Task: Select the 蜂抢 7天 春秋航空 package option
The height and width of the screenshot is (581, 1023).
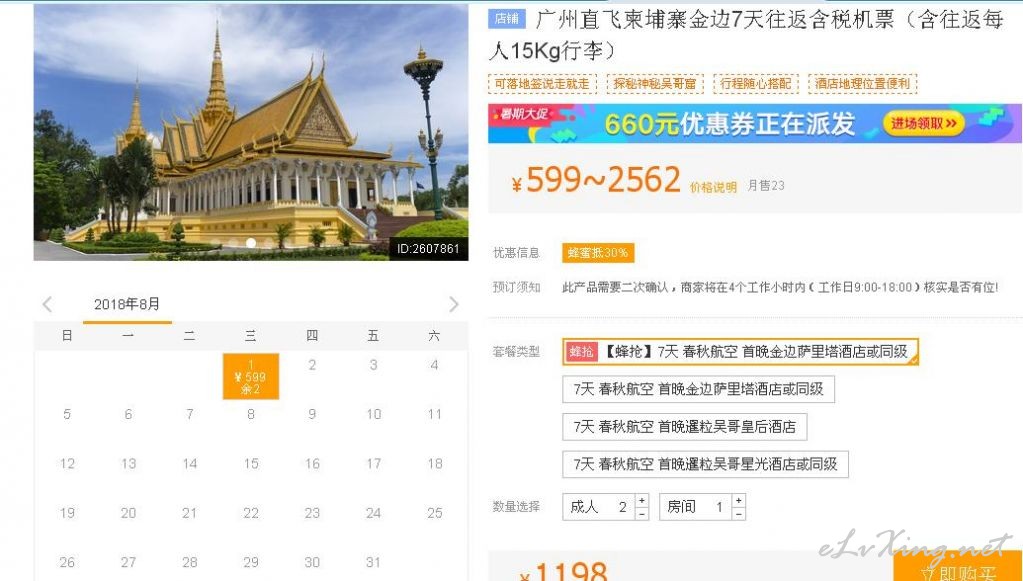Action: [741, 351]
